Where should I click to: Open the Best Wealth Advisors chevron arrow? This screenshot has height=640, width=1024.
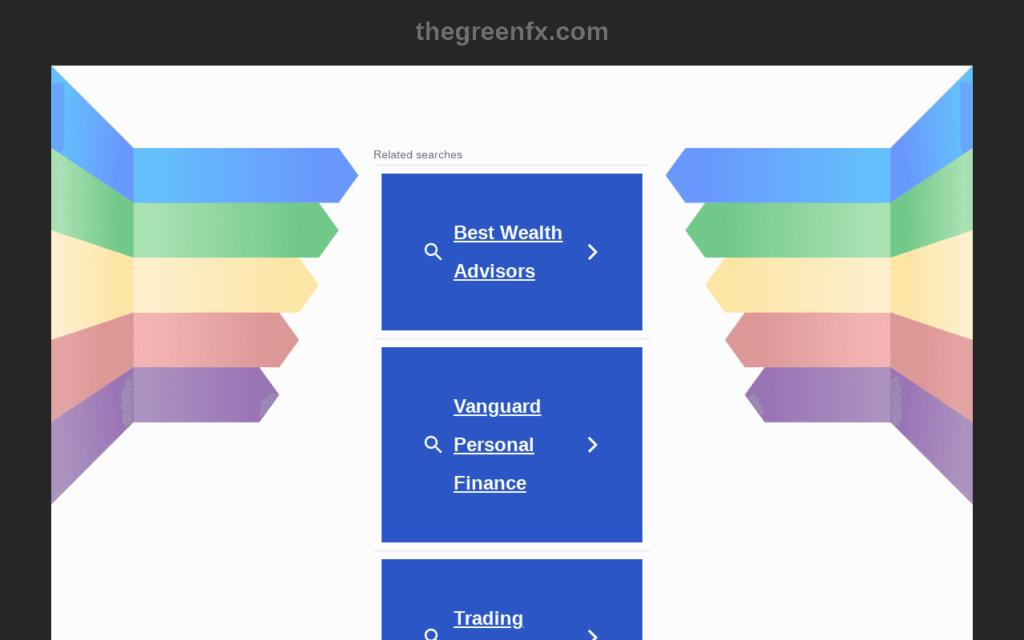(x=592, y=251)
